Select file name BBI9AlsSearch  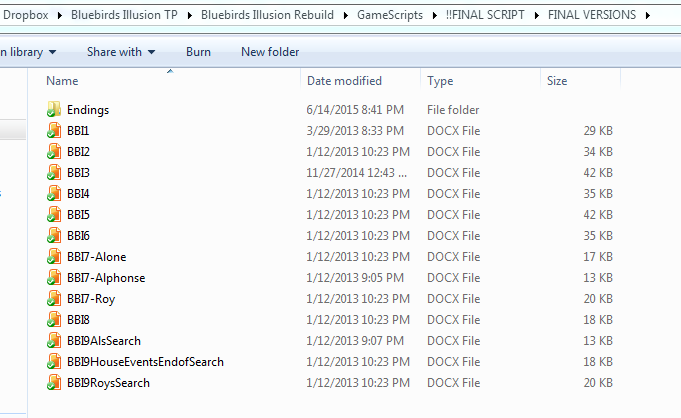click(104, 341)
